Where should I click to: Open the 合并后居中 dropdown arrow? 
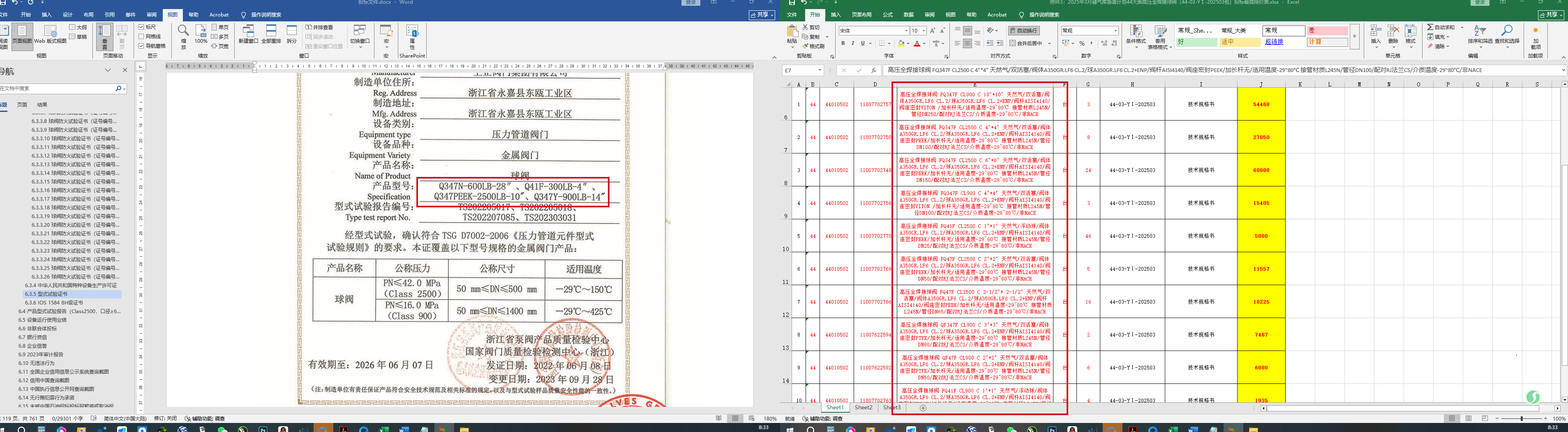(x=1049, y=43)
